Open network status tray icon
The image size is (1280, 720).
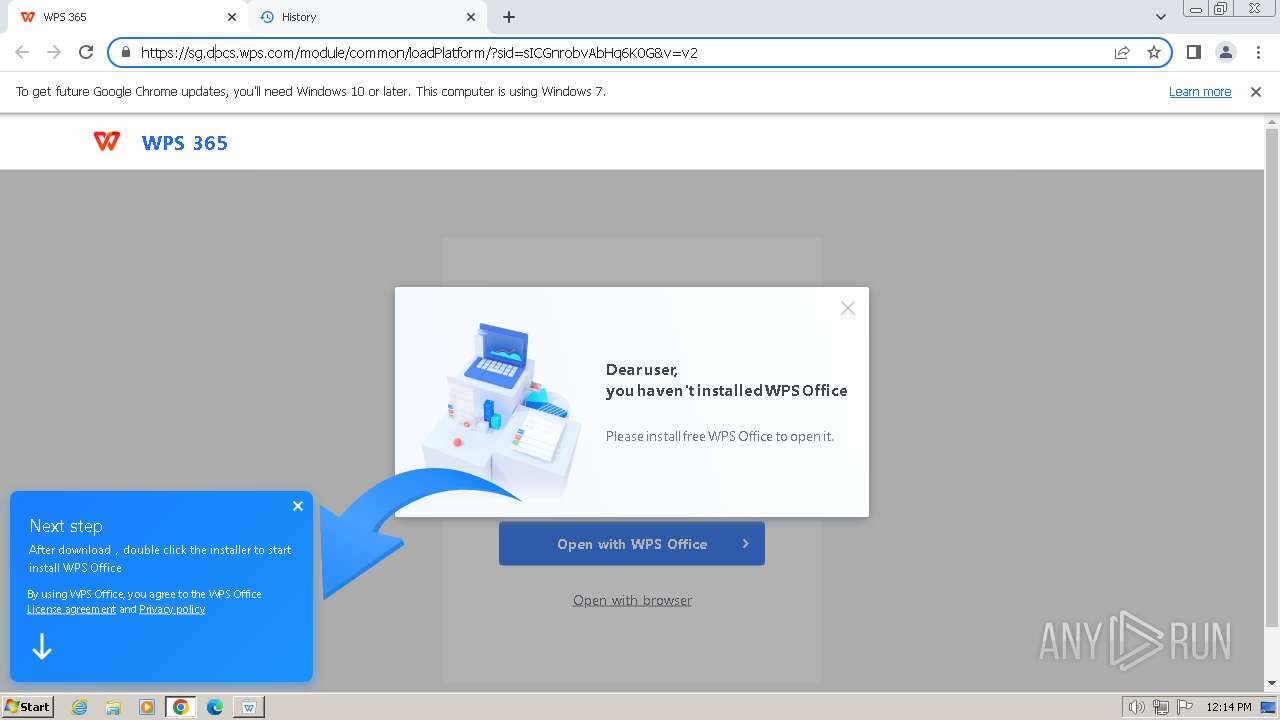(x=1161, y=707)
